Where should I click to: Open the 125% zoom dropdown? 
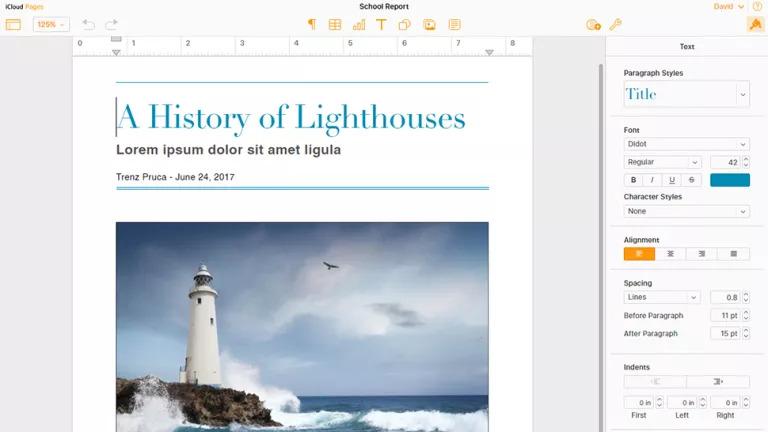pyautogui.click(x=51, y=24)
